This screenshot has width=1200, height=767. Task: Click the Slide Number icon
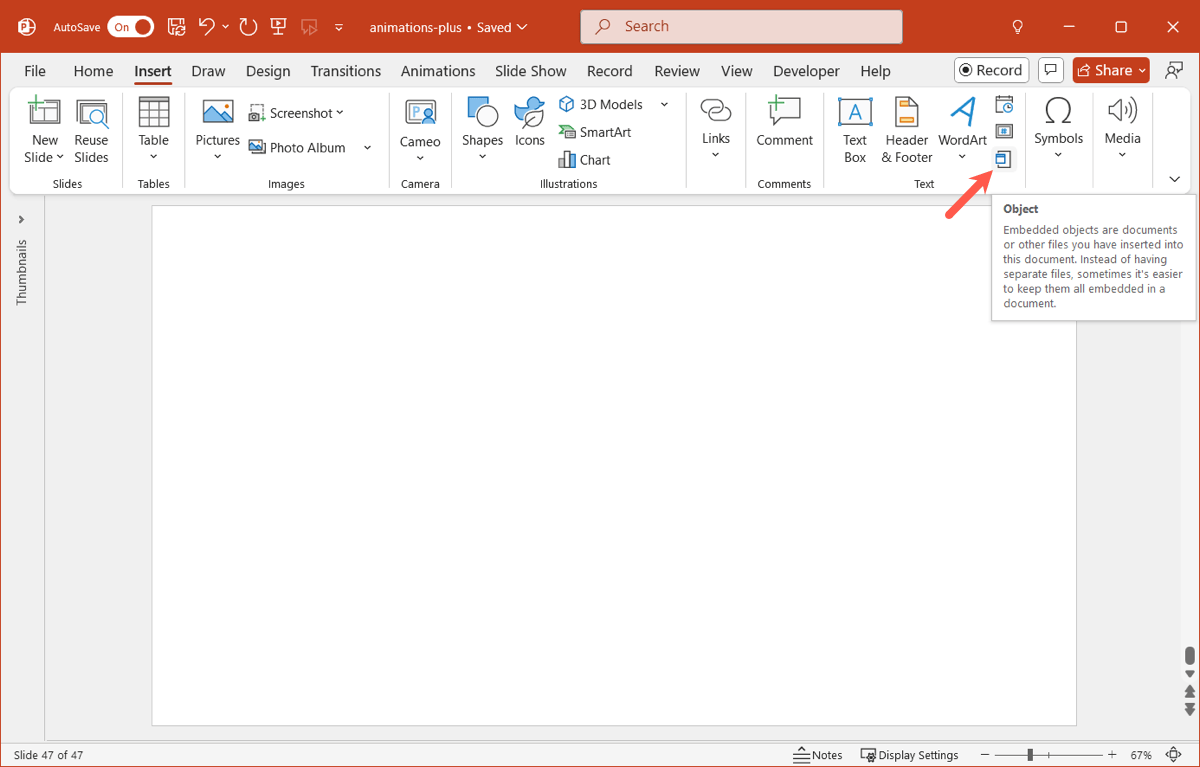tap(1005, 132)
